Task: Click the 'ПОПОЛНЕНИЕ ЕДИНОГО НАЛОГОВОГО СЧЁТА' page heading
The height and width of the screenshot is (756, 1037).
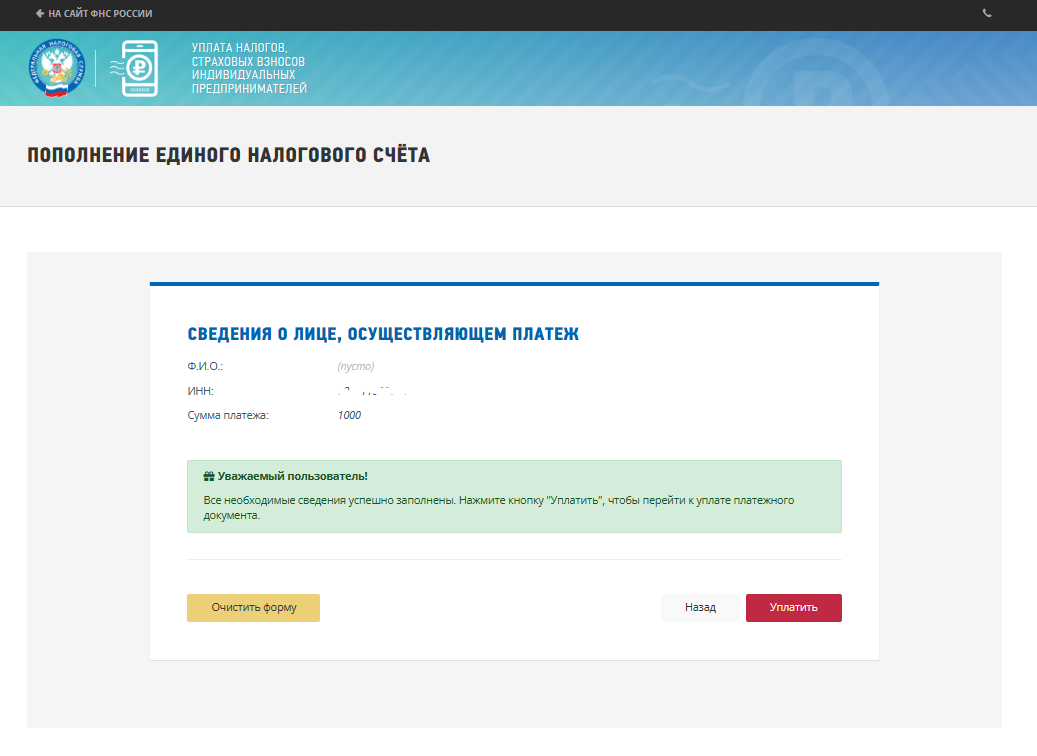Action: [229, 155]
